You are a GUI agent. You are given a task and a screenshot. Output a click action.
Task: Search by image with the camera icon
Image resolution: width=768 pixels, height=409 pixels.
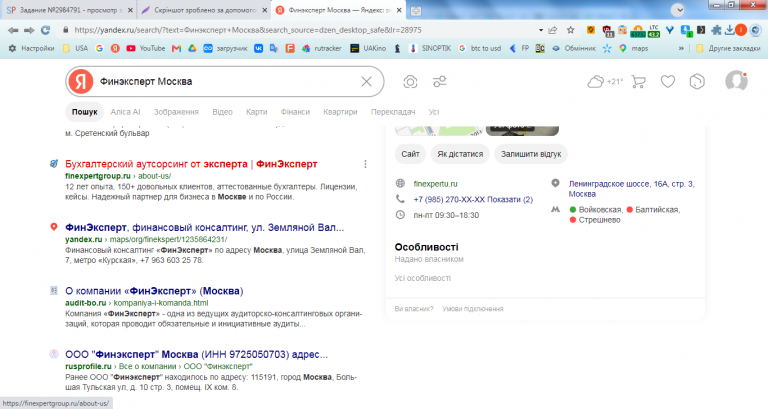point(410,81)
